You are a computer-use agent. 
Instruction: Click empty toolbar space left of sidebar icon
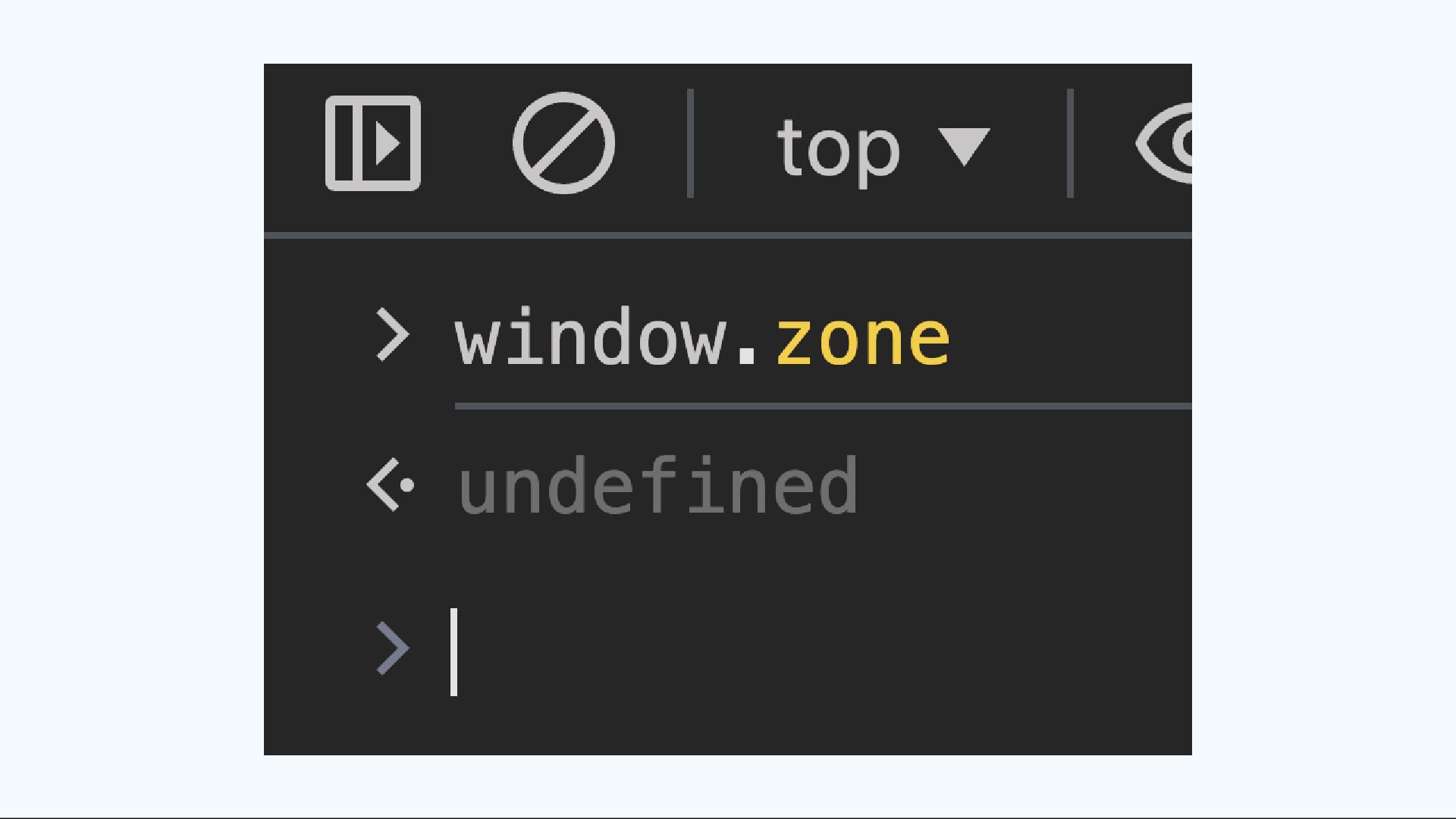point(293,144)
